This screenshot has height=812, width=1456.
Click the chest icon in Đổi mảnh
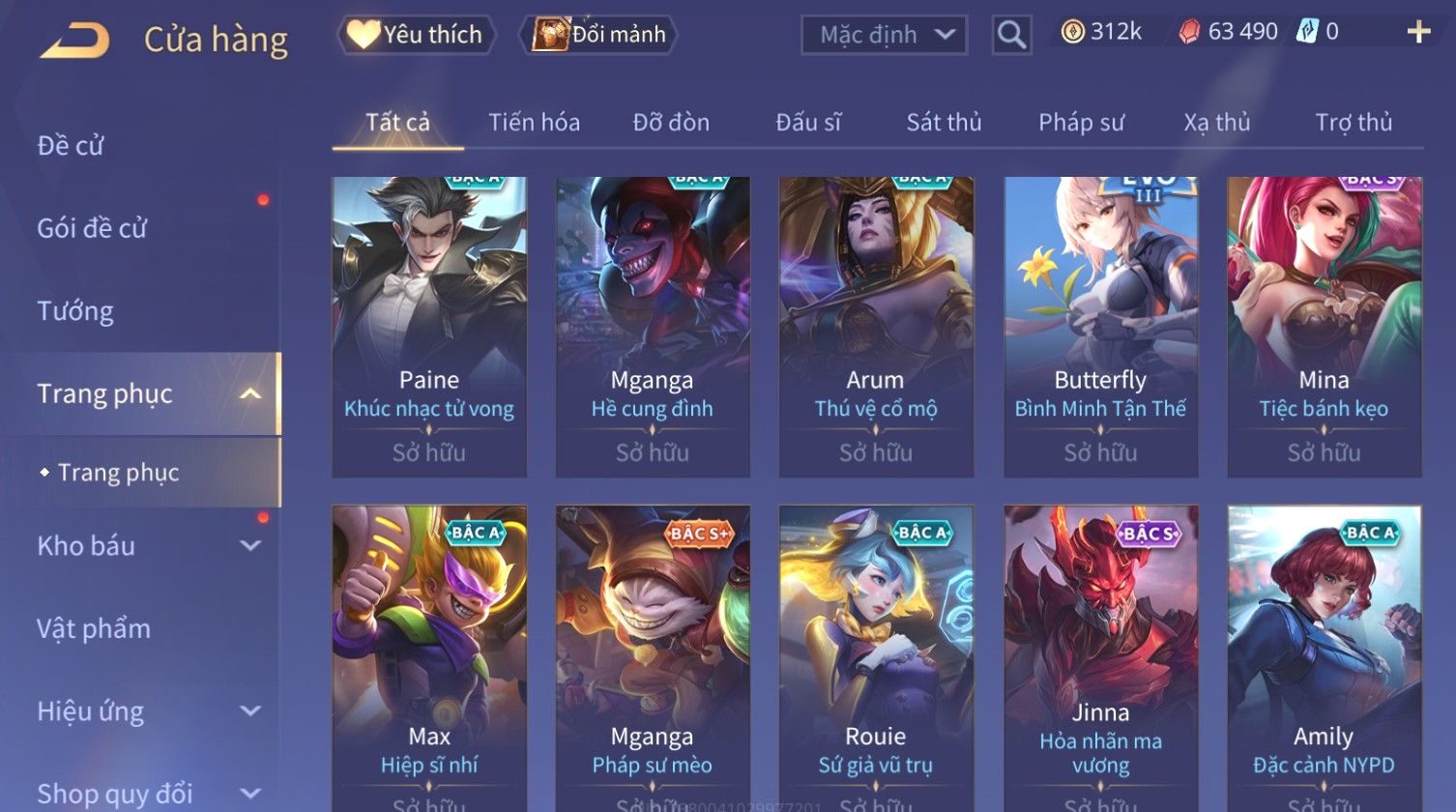(x=550, y=34)
